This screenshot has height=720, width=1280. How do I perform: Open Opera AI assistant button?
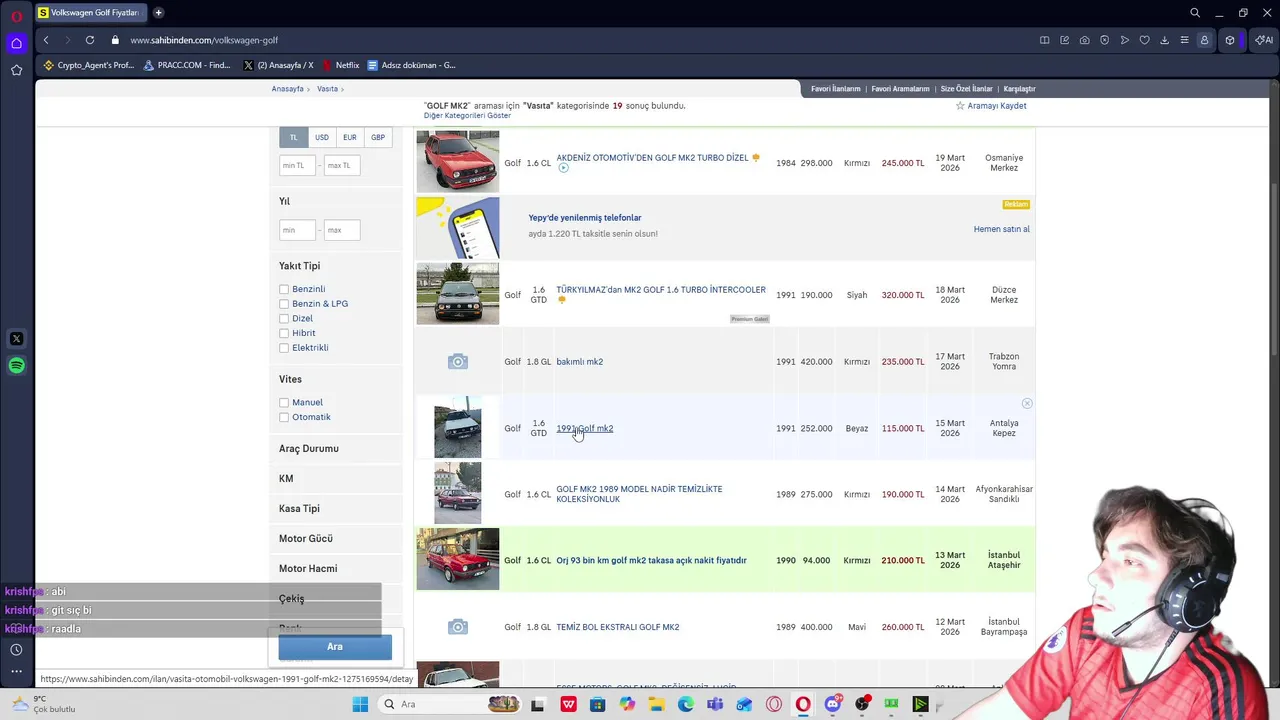click(1264, 40)
